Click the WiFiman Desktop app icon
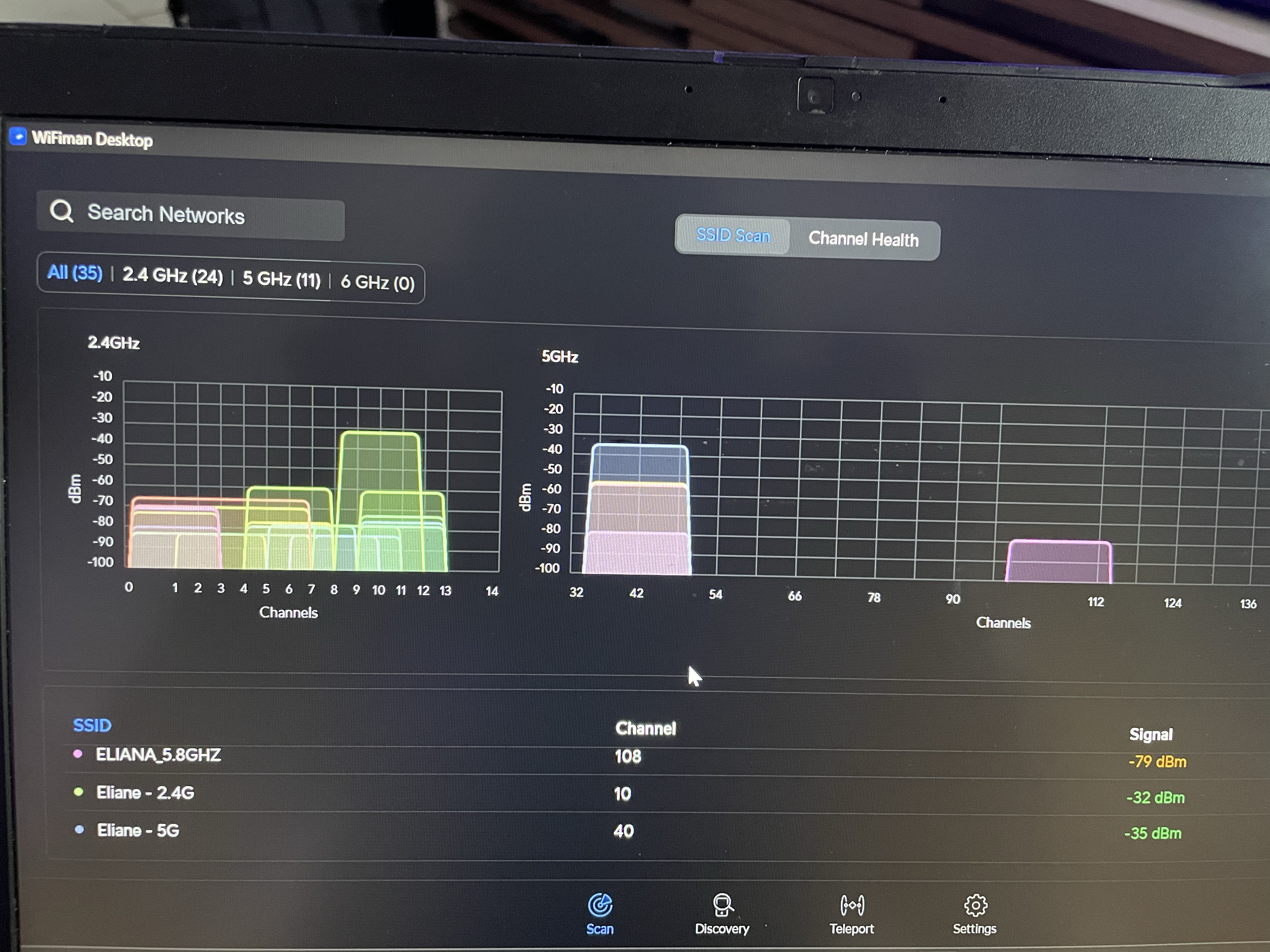Image resolution: width=1270 pixels, height=952 pixels. (18, 137)
